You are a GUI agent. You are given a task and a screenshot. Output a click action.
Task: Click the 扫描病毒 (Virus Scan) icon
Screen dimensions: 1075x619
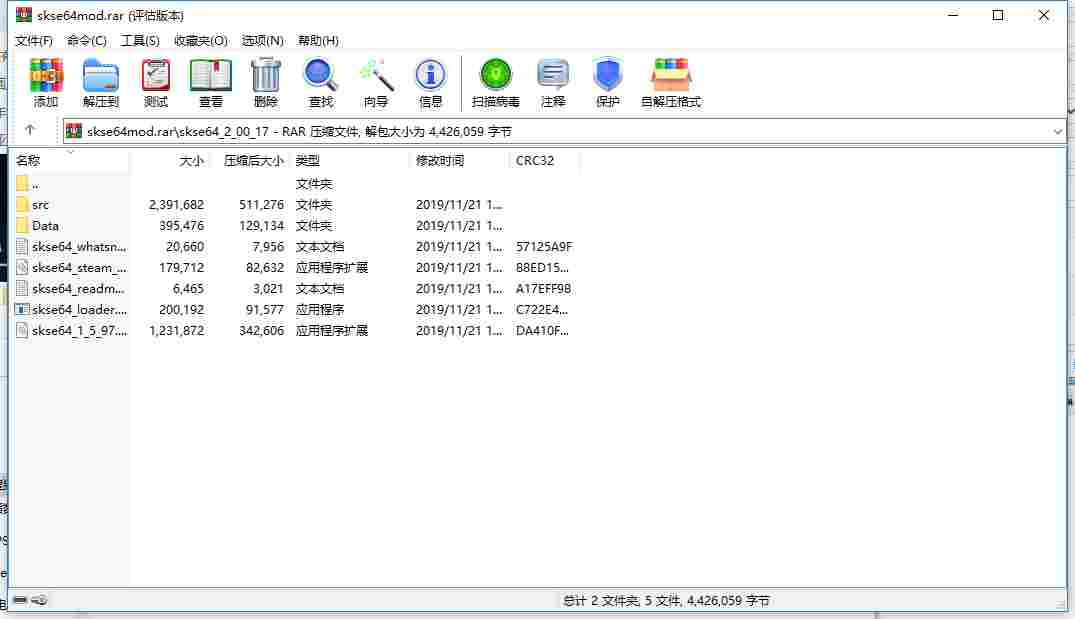coord(496,82)
